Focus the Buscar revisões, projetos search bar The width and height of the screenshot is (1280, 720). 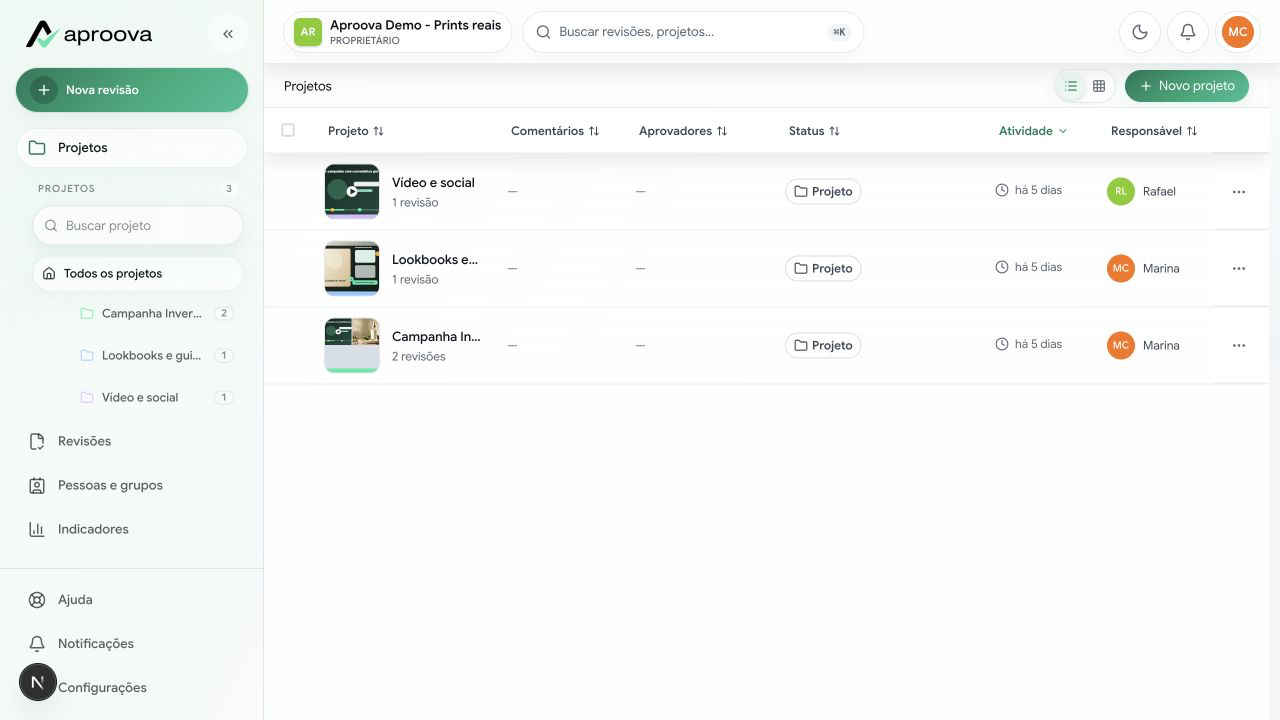[693, 32]
